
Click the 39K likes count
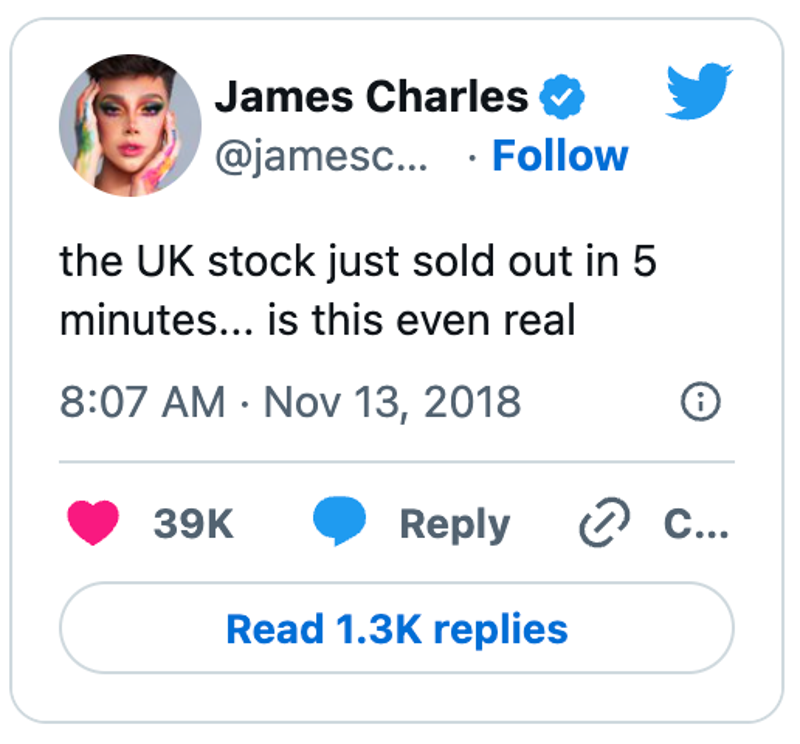(193, 524)
